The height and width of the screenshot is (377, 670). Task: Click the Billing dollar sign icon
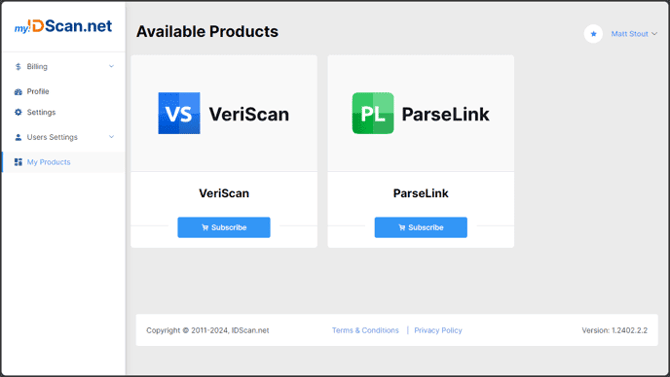(x=18, y=67)
